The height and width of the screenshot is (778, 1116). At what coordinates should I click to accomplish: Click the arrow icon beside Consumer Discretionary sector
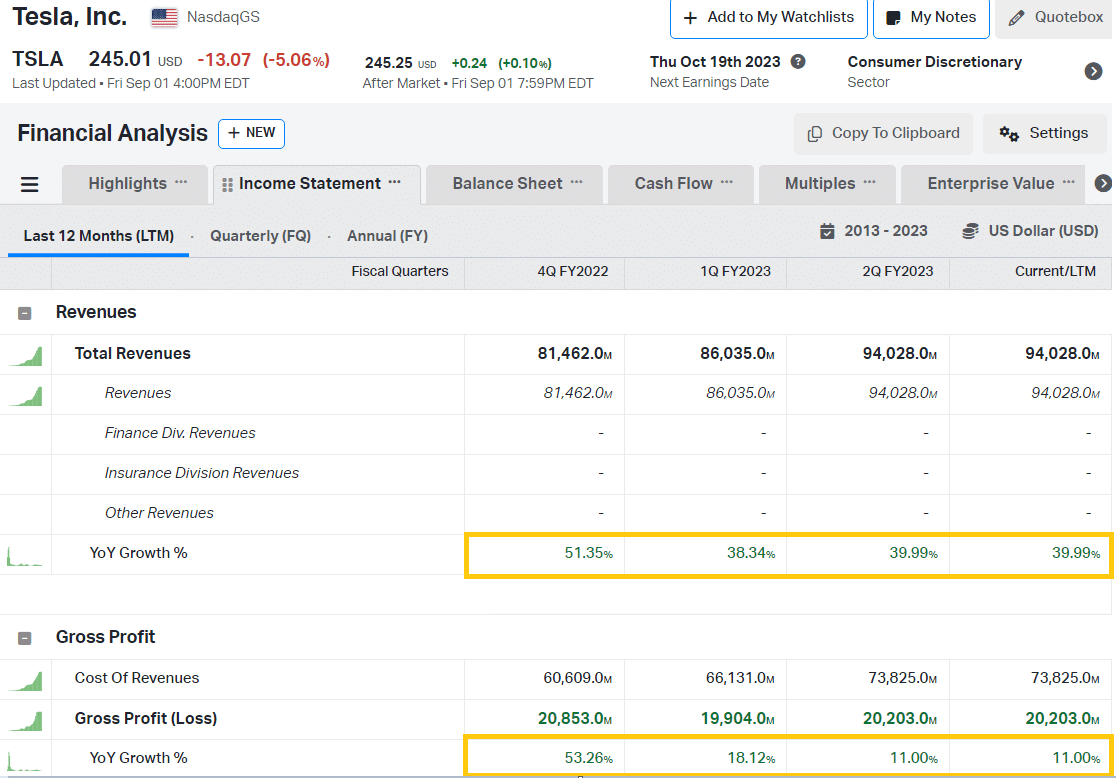tap(1093, 71)
